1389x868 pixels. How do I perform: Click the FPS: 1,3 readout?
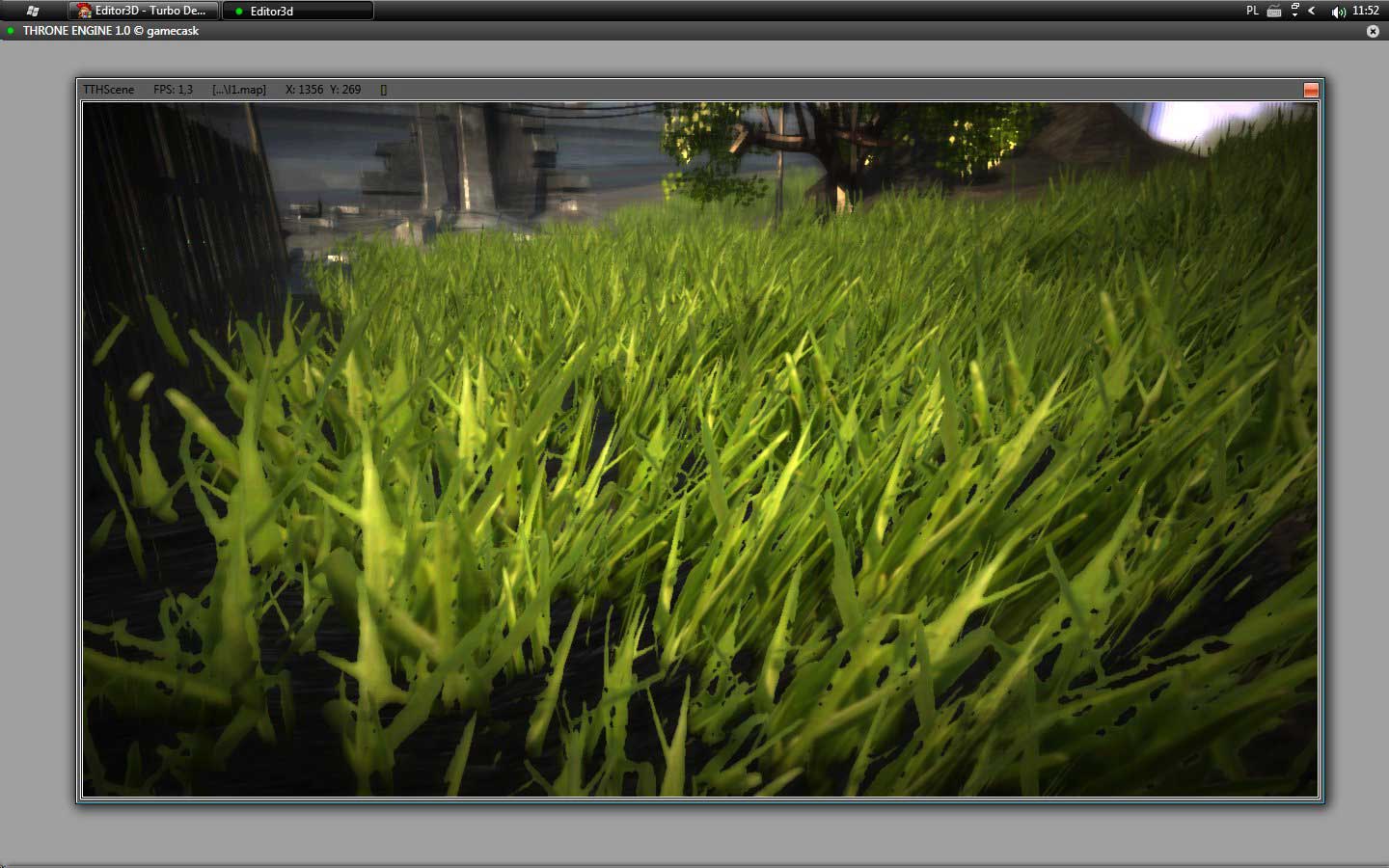pyautogui.click(x=173, y=90)
